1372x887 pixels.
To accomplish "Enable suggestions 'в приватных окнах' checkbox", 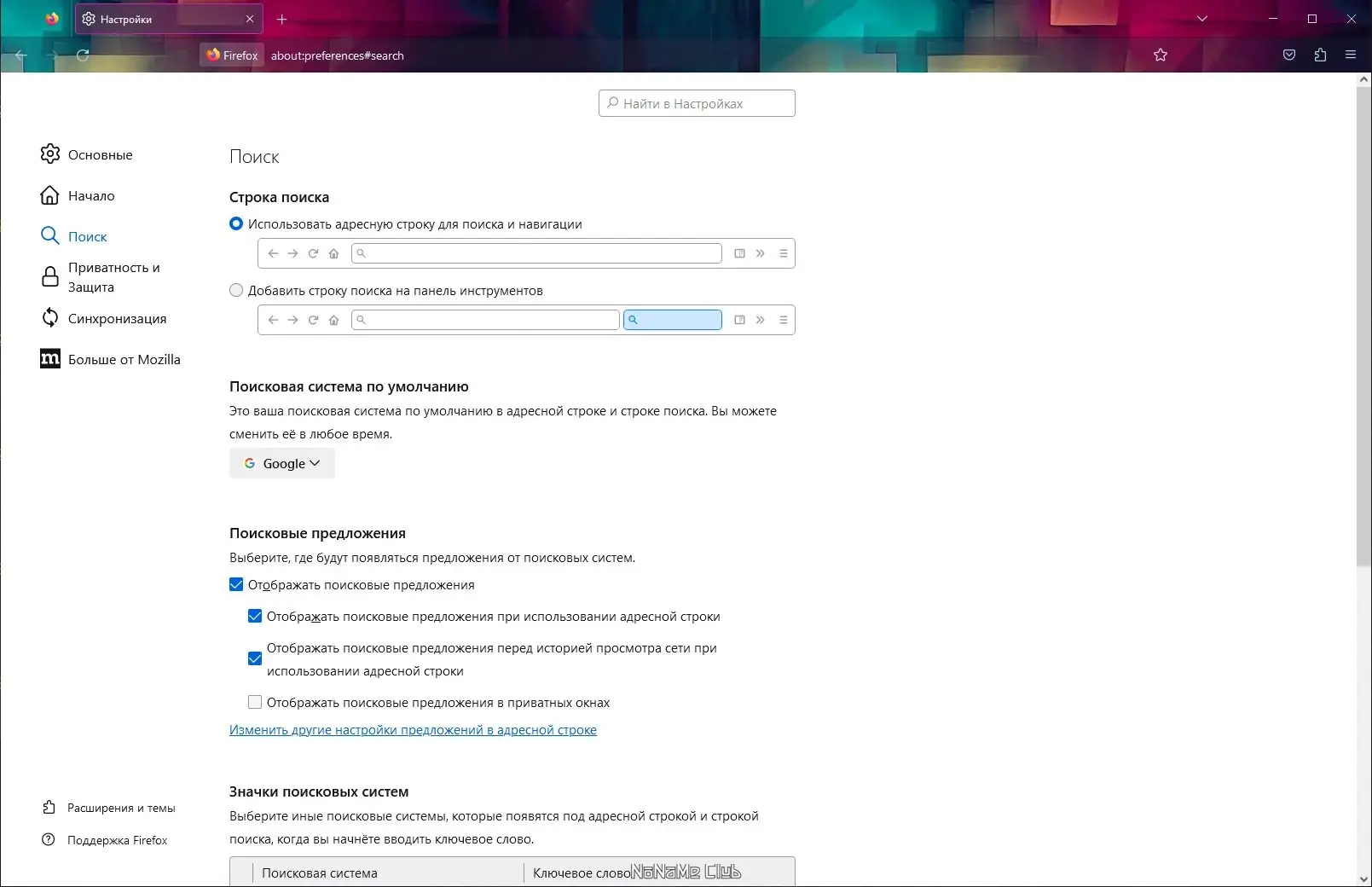I will coord(255,702).
